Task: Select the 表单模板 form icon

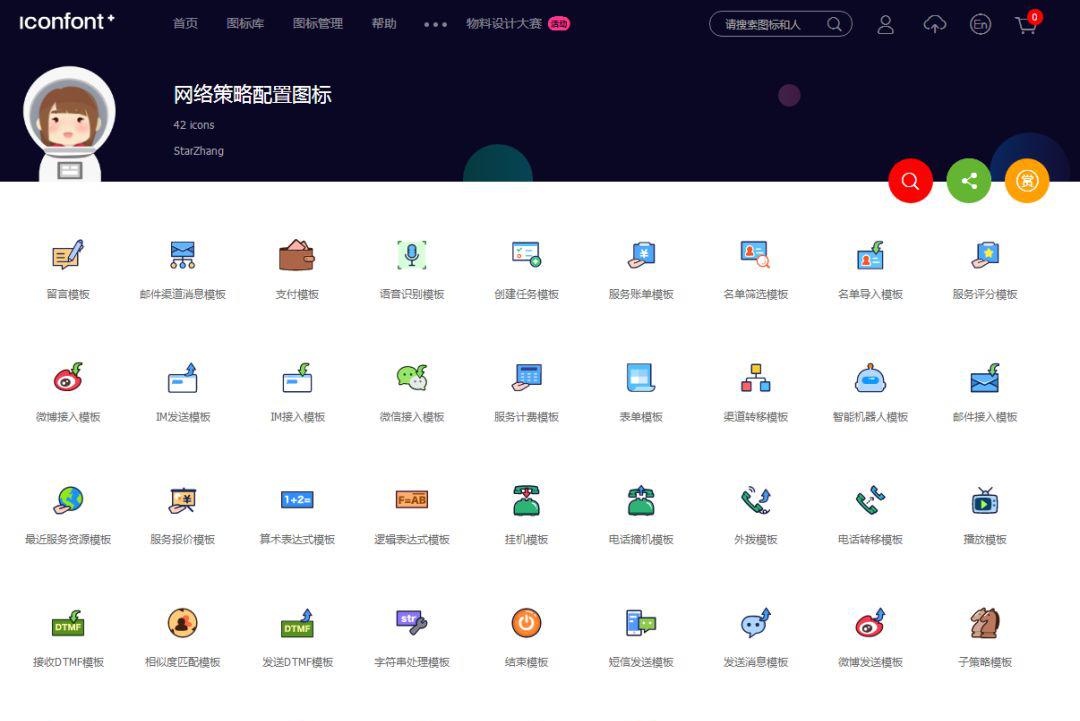Action: point(641,377)
